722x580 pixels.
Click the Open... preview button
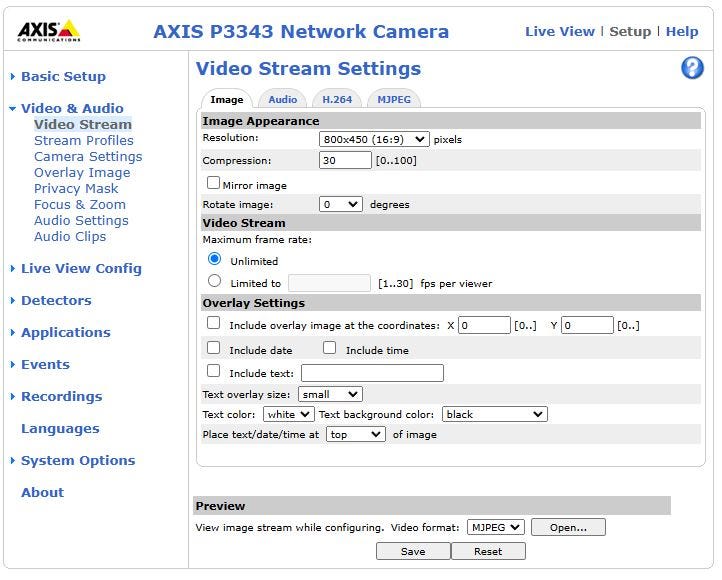568,527
